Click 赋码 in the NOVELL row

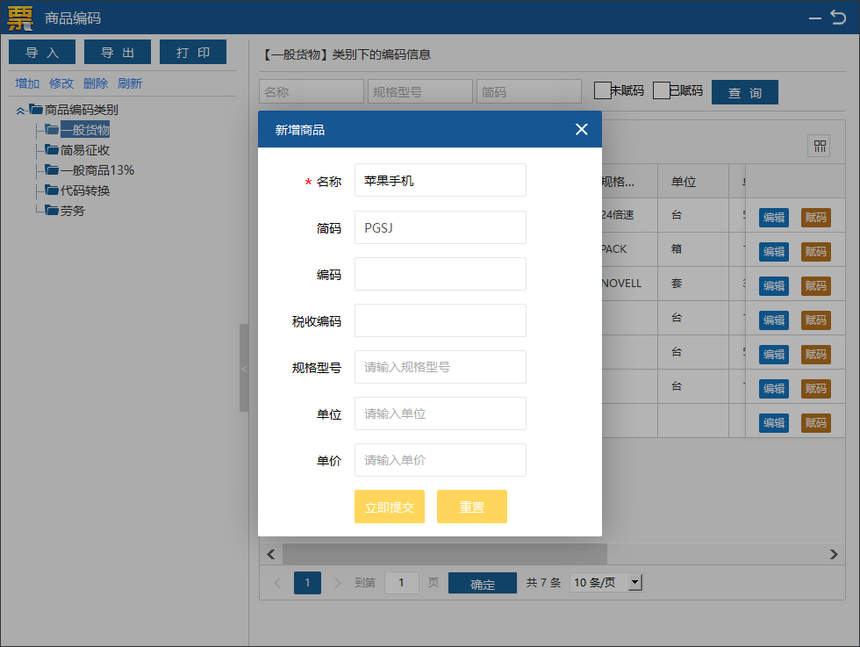816,286
